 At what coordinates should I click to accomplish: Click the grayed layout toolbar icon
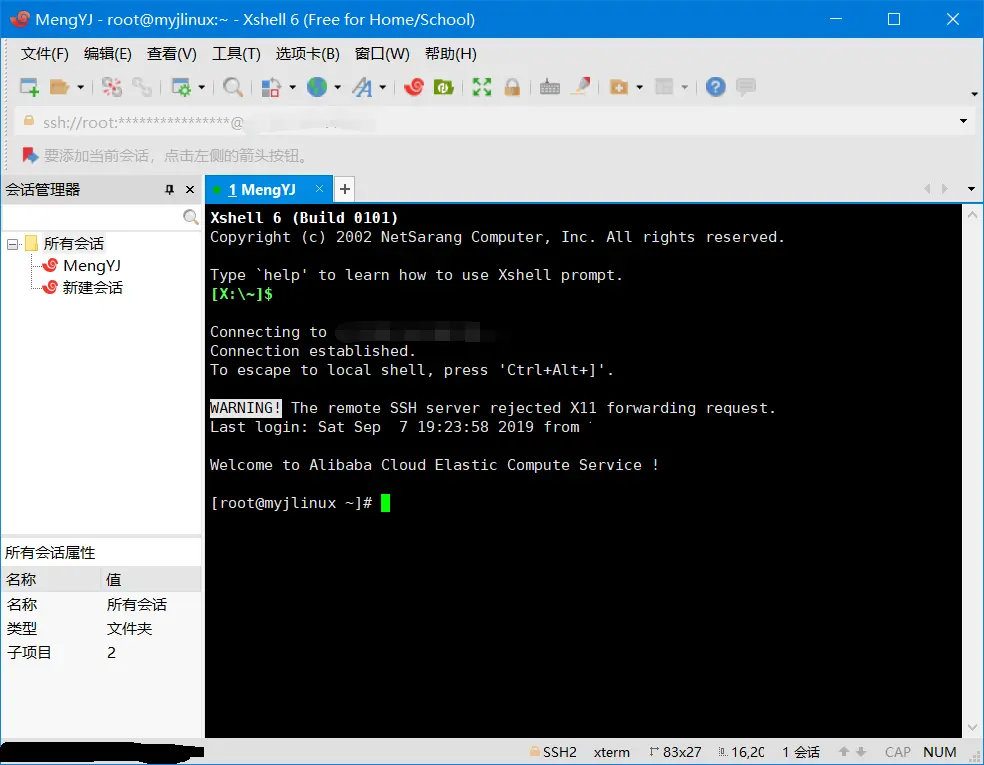(x=664, y=87)
